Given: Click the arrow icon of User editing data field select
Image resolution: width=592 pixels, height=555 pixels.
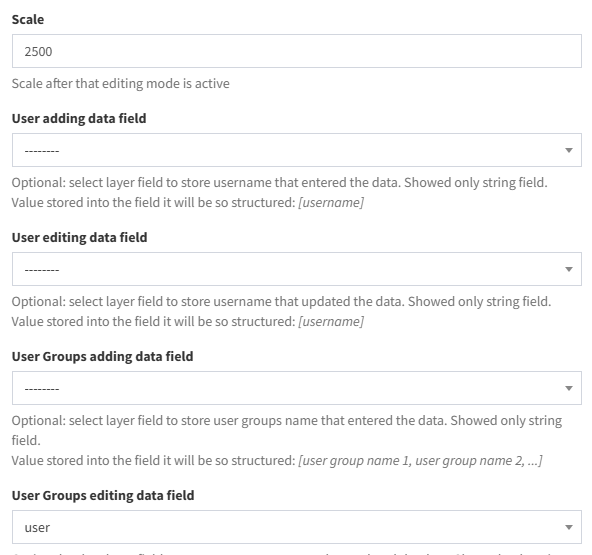Looking at the screenshot, I should (x=569, y=269).
